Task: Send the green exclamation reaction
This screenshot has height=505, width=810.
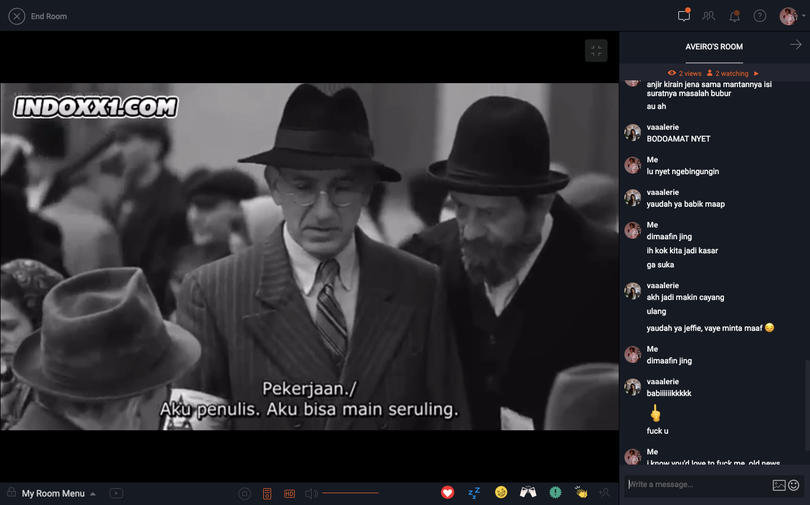Action: [x=555, y=493]
